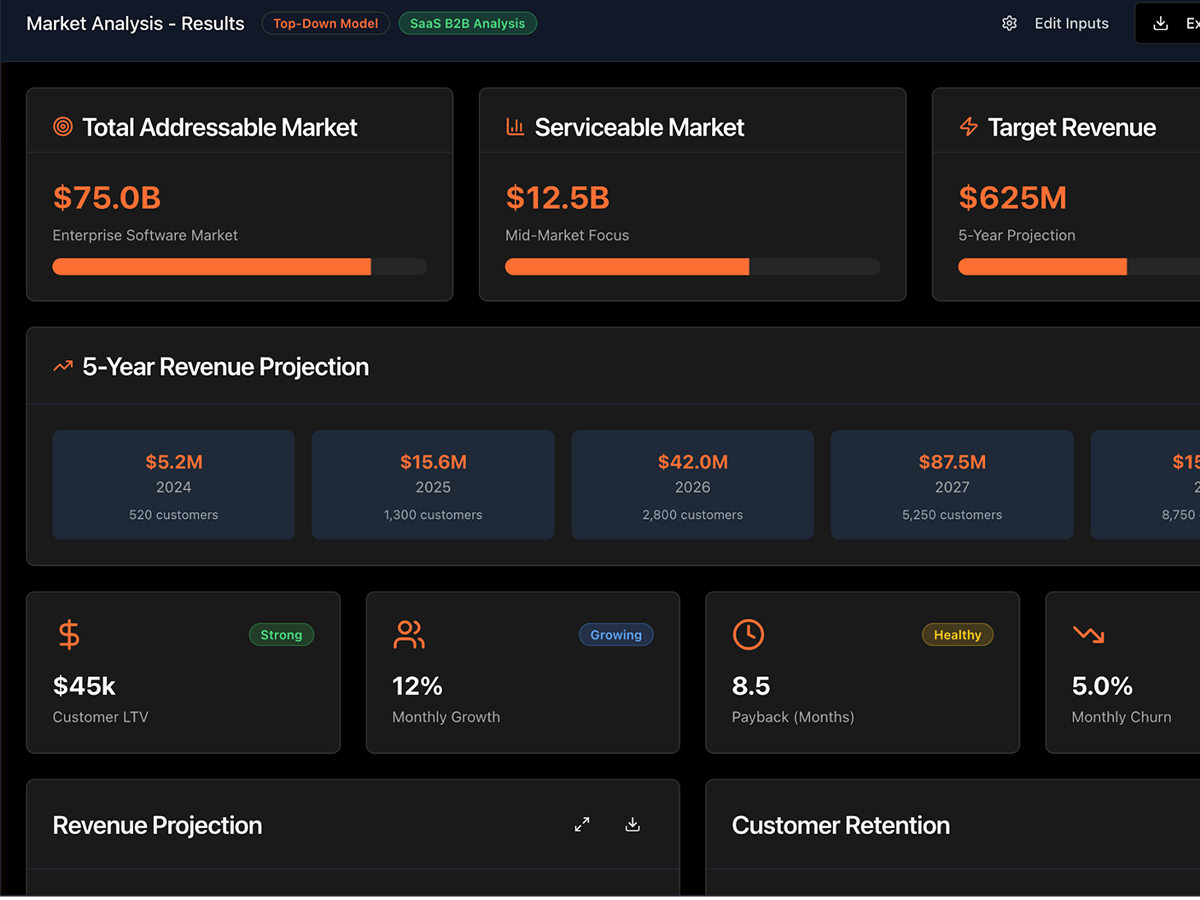Click the Monthly Growth label
The width and height of the screenshot is (1200, 900).
tap(446, 717)
